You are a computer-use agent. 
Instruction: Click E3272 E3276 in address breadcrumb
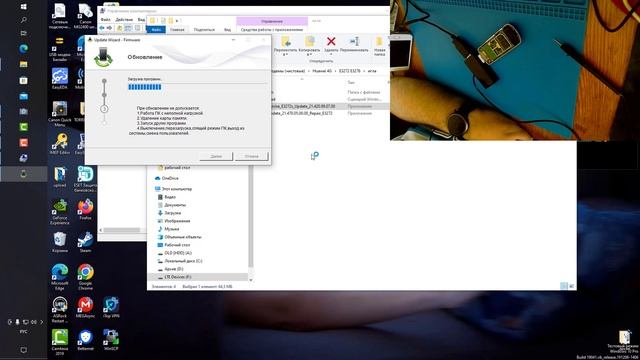point(349,71)
